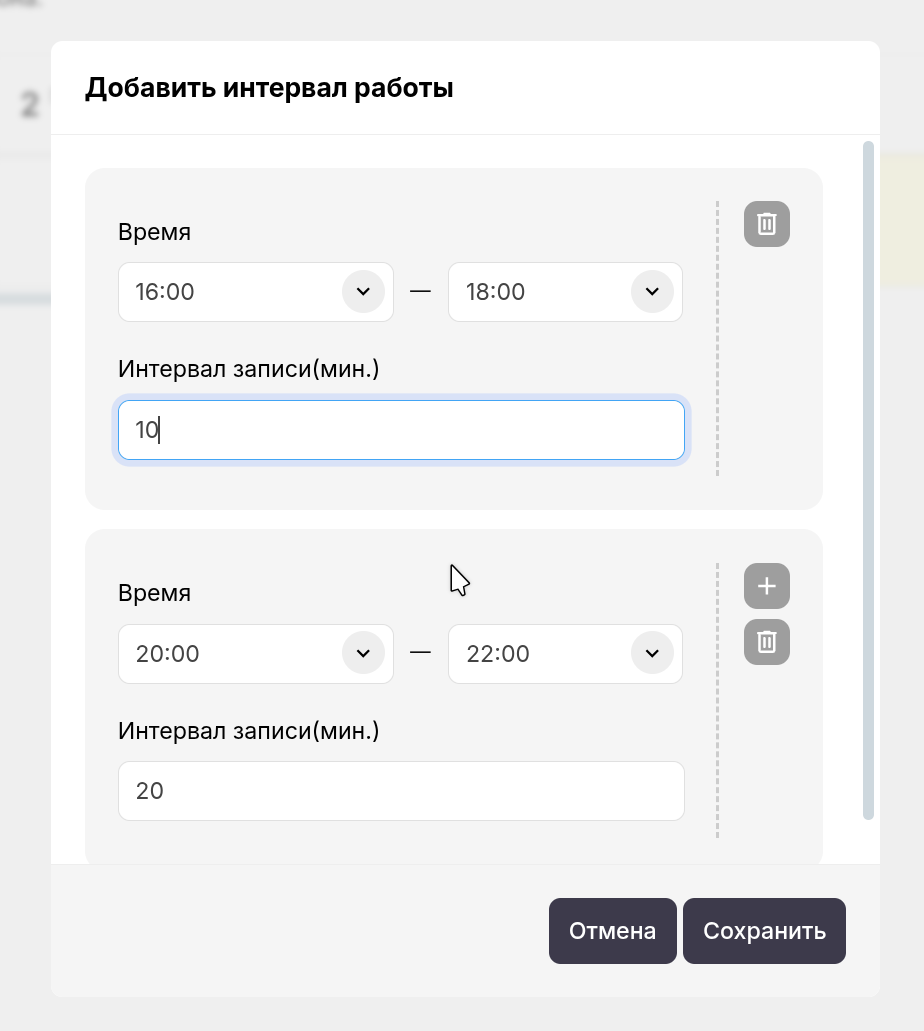
Task: Click the chevron arrow on the 22:00 selector
Action: click(652, 653)
